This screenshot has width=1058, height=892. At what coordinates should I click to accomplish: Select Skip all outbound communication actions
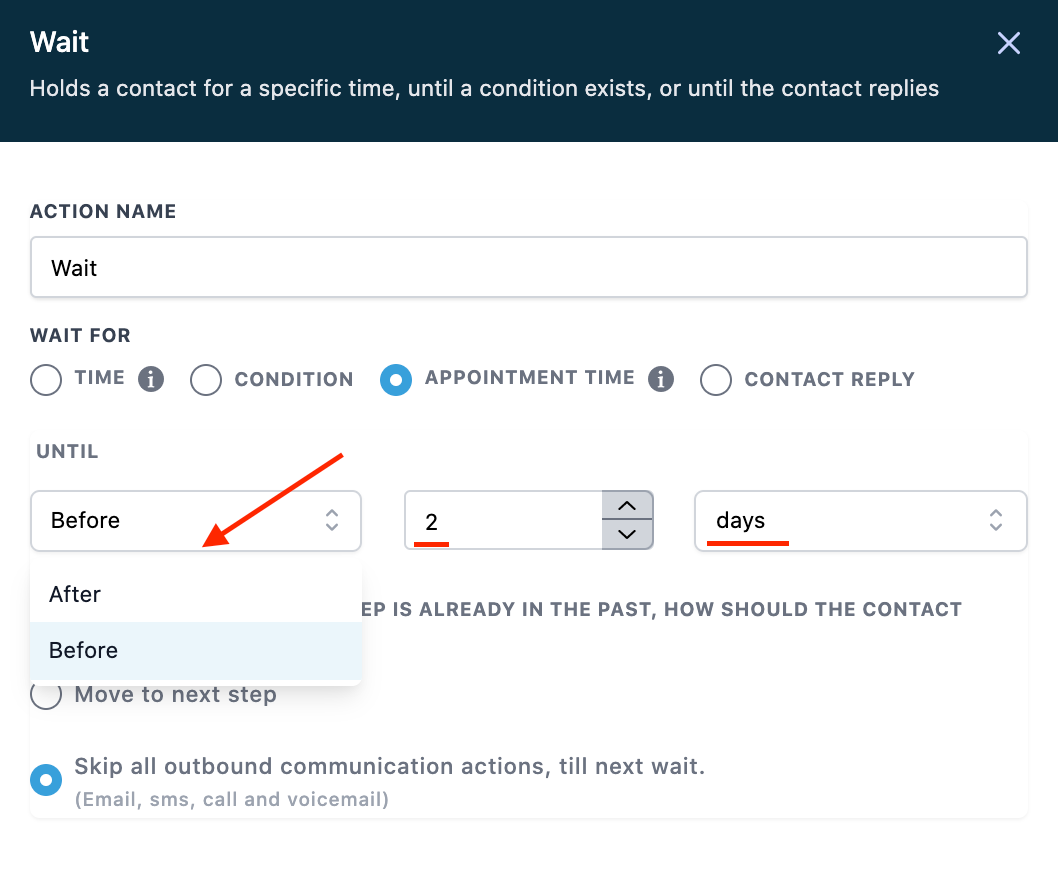pyautogui.click(x=46, y=779)
